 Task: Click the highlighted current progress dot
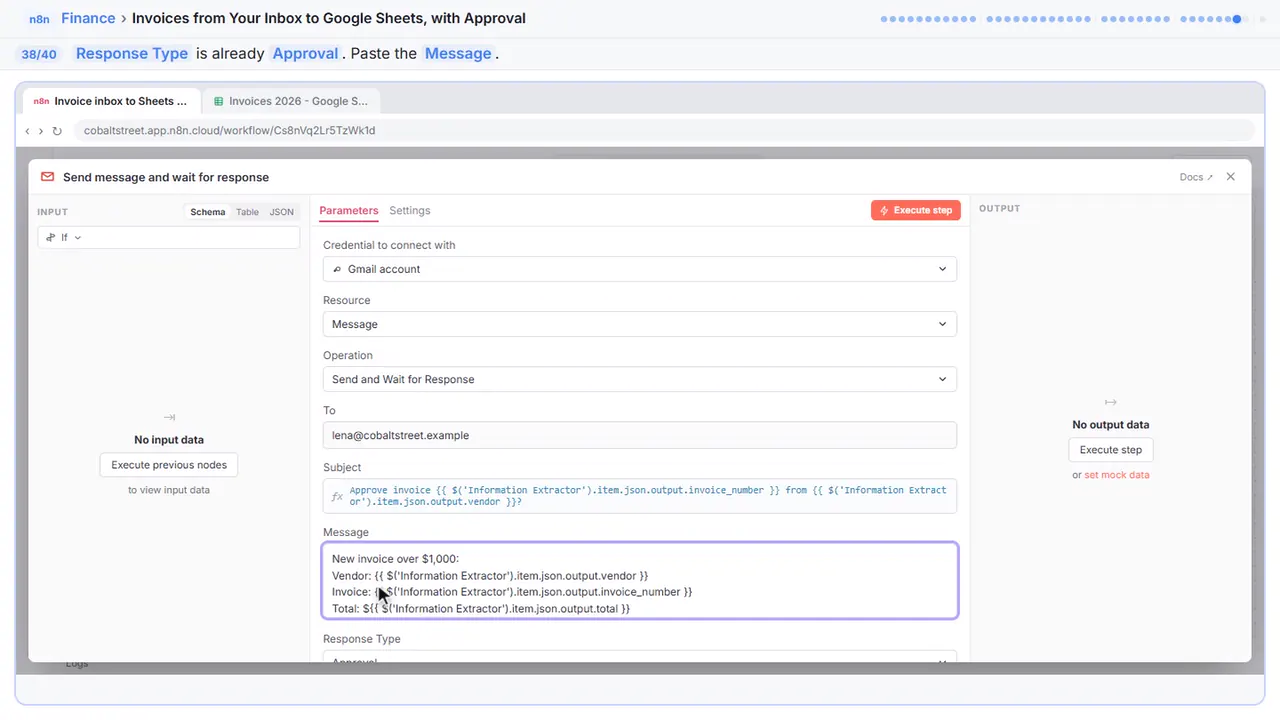click(x=1237, y=19)
